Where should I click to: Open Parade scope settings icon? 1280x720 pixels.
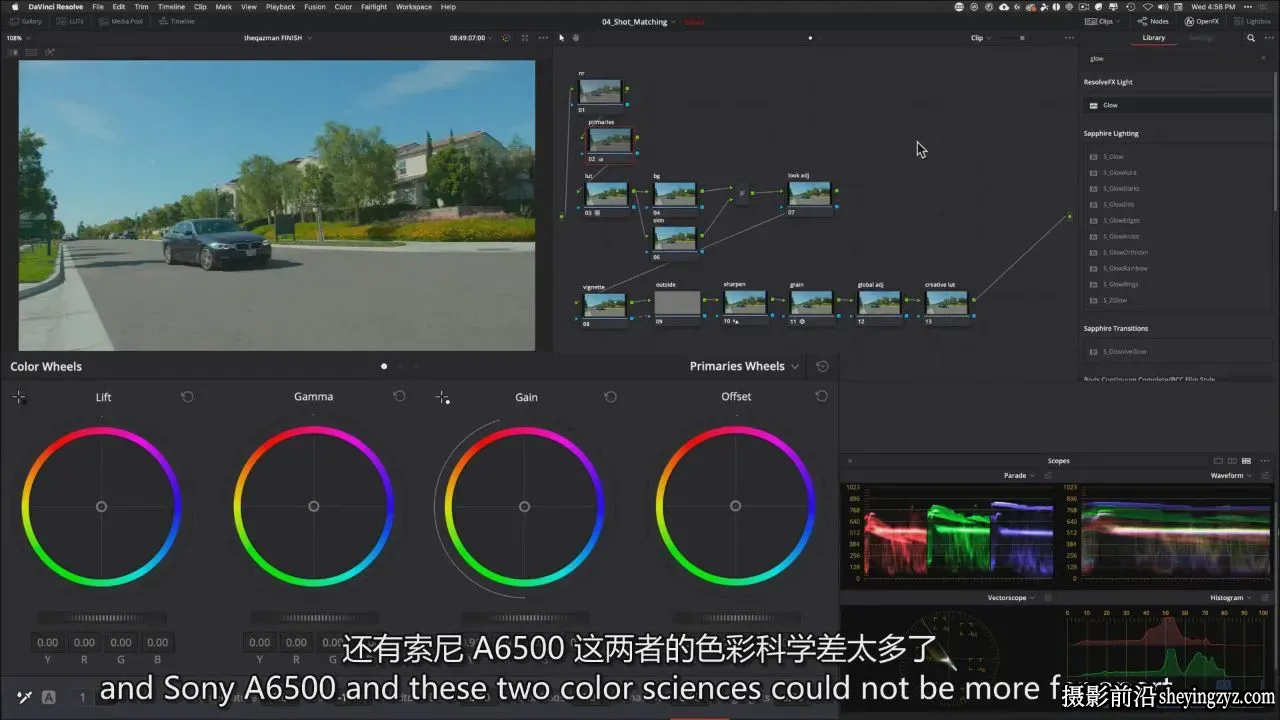coord(1047,476)
